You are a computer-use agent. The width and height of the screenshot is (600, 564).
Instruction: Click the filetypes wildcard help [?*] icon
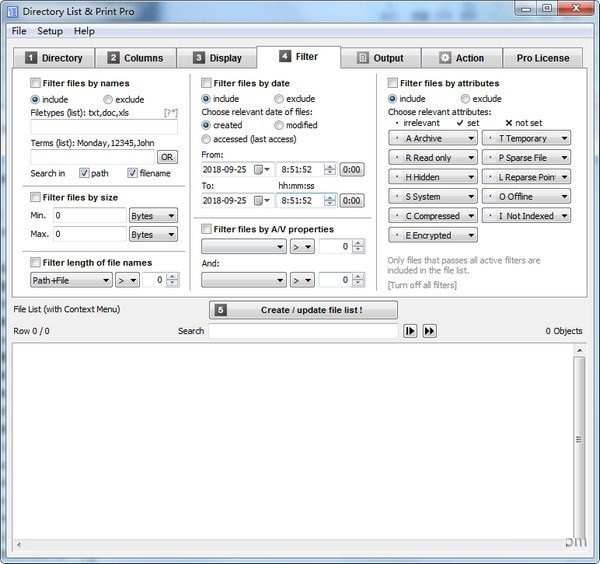tap(171, 113)
